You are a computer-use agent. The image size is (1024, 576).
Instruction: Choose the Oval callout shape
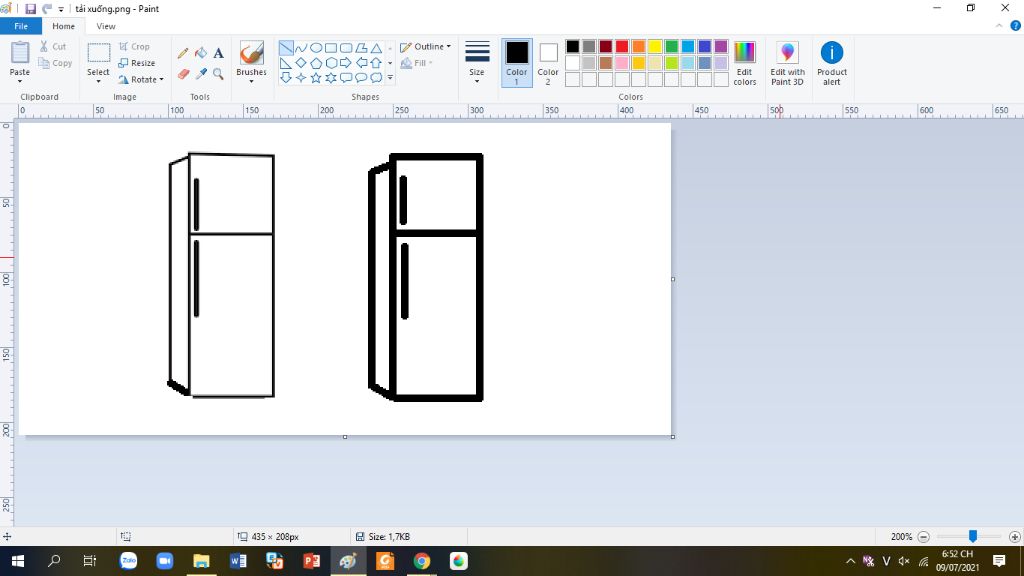point(361,78)
